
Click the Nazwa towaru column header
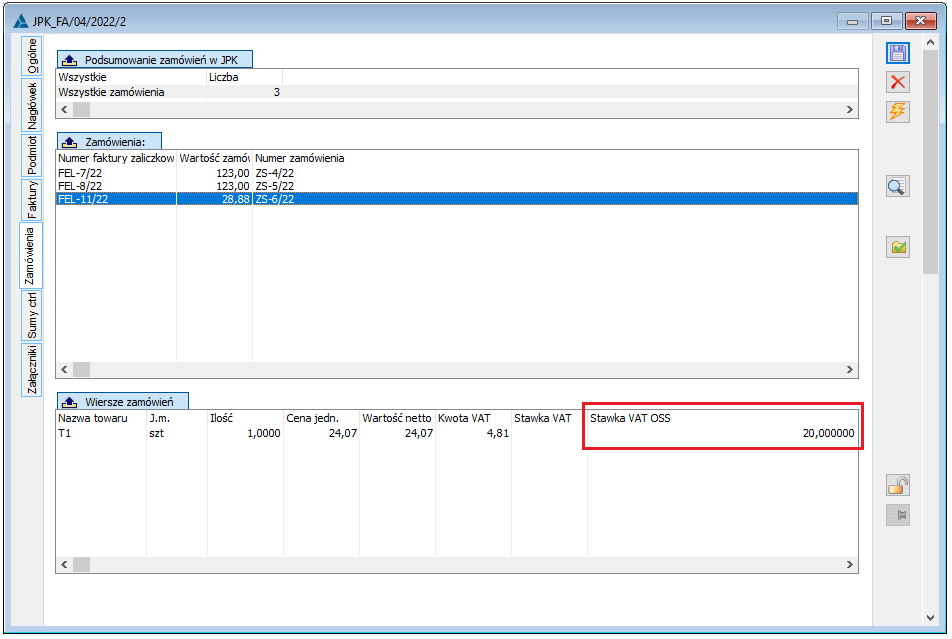[x=101, y=418]
